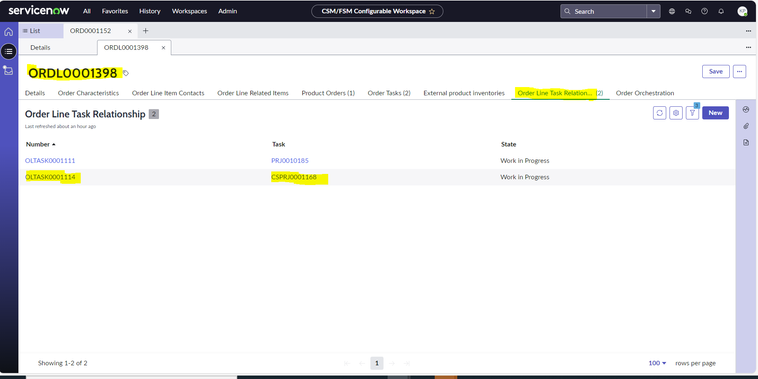Expand the search scope dropdown arrow
This screenshot has height=379, width=758.
click(654, 11)
